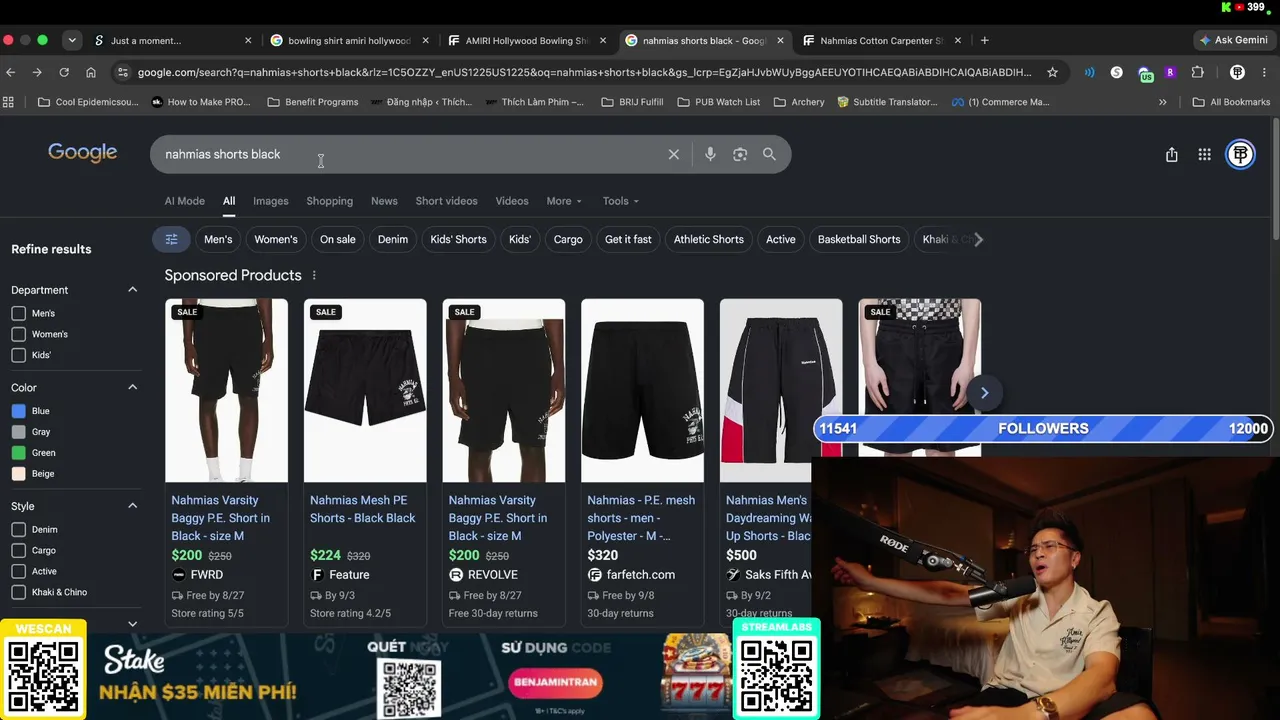Enable the Denim style checkbox
1280x720 pixels.
[x=18, y=529]
